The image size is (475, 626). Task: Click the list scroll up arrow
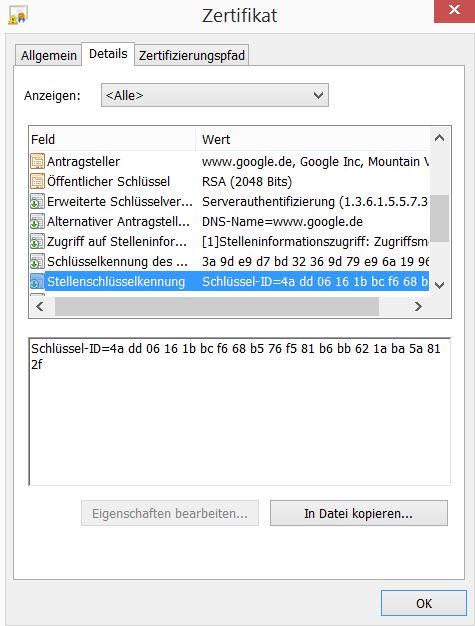439,138
